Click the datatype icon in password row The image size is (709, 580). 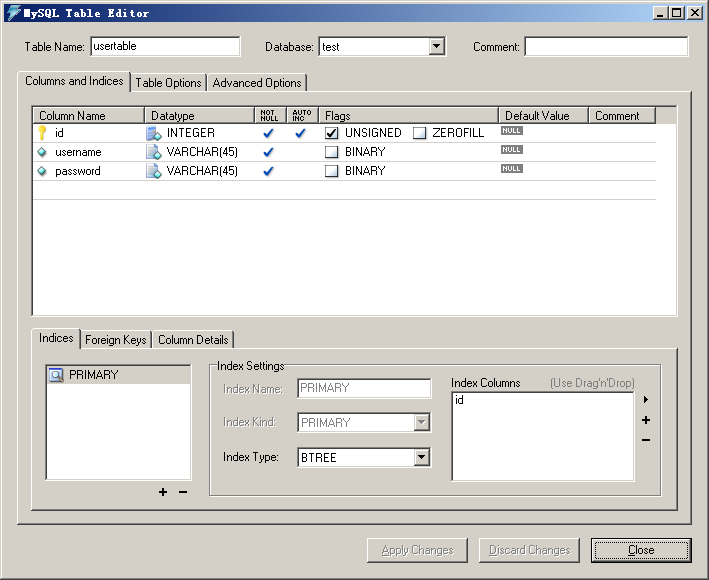pyautogui.click(x=154, y=171)
